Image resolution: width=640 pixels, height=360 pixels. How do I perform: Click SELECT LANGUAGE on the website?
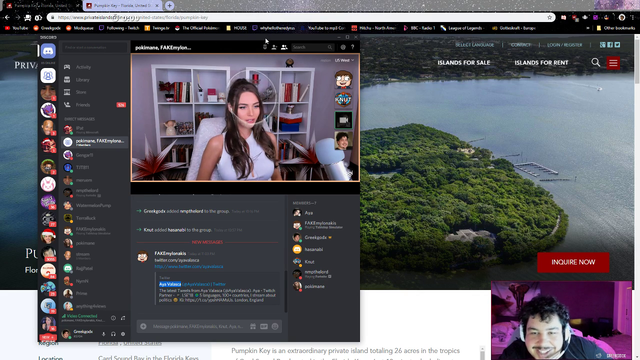coord(474,45)
